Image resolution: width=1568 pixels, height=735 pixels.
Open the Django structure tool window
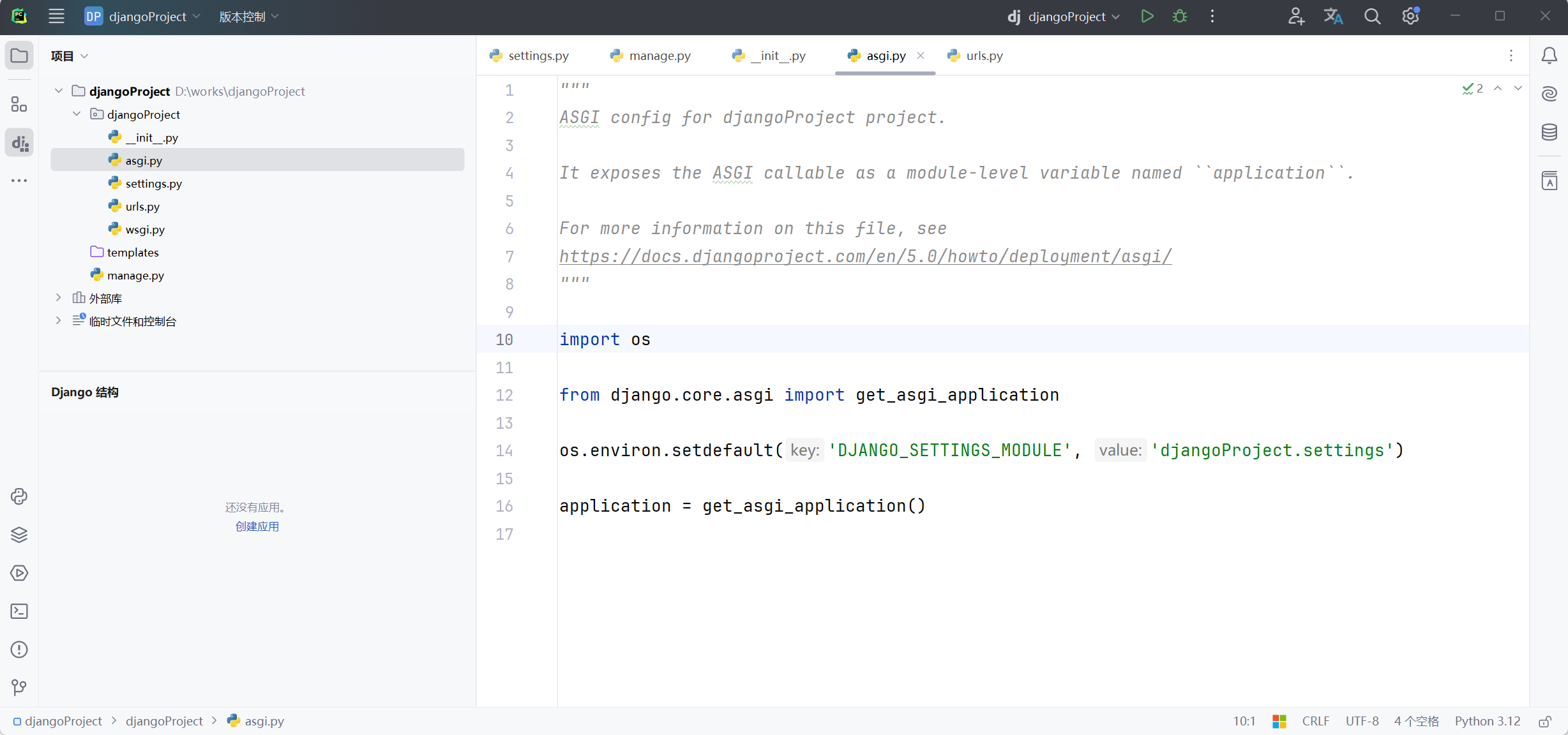click(19, 143)
